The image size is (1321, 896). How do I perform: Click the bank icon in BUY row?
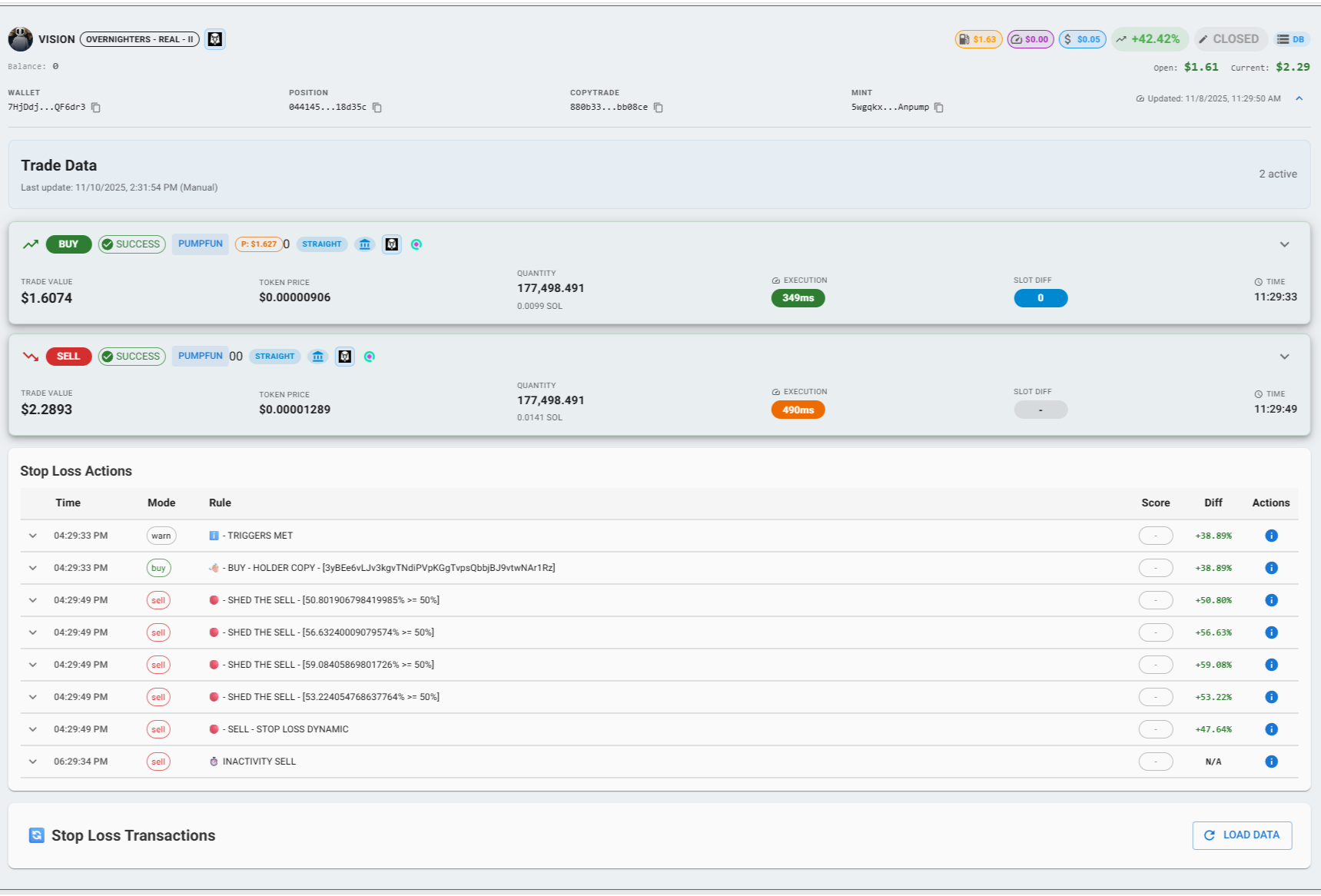click(365, 244)
